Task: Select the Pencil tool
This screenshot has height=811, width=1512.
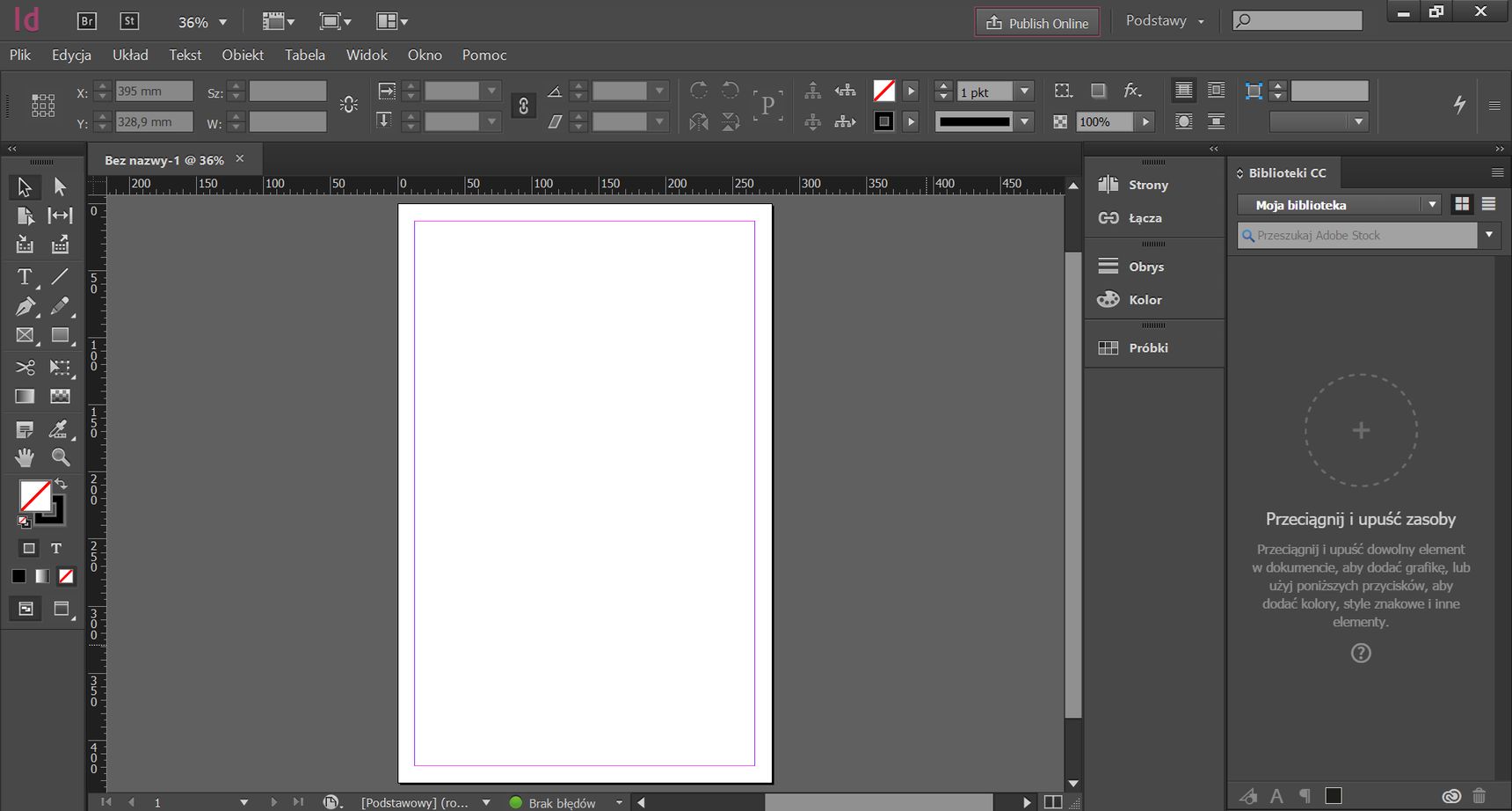Action: [x=60, y=306]
